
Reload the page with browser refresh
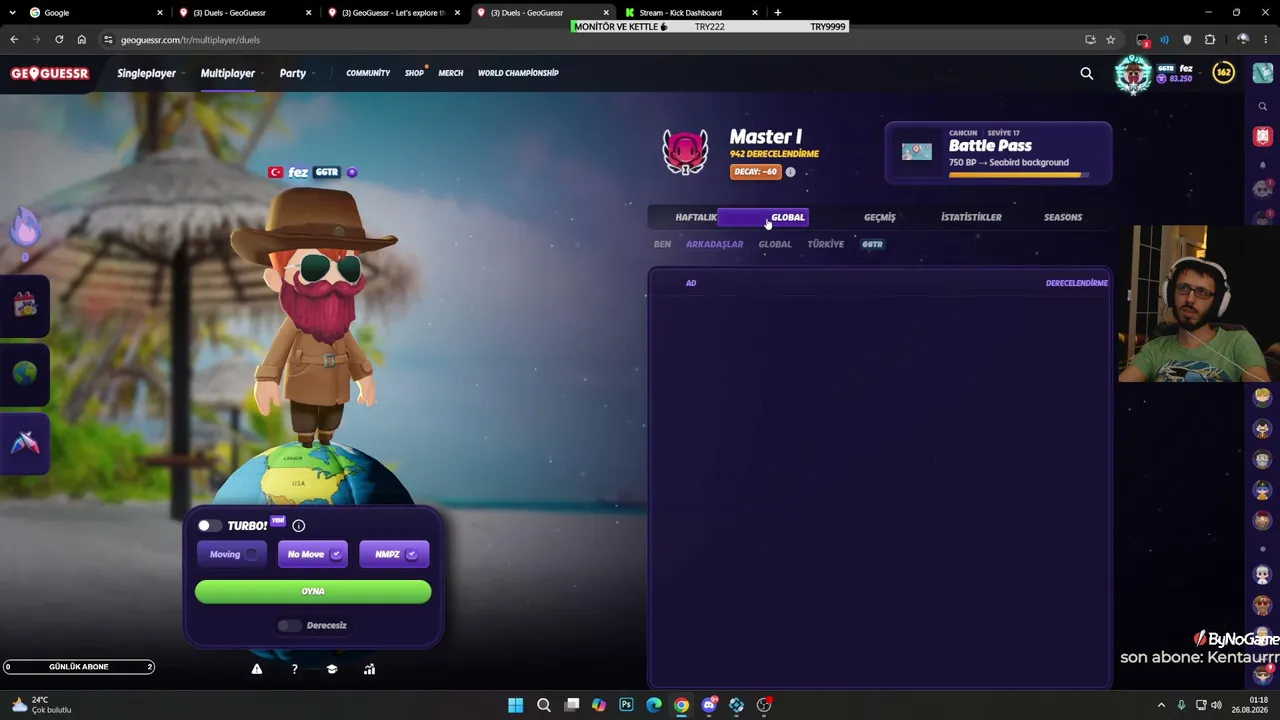coord(59,40)
